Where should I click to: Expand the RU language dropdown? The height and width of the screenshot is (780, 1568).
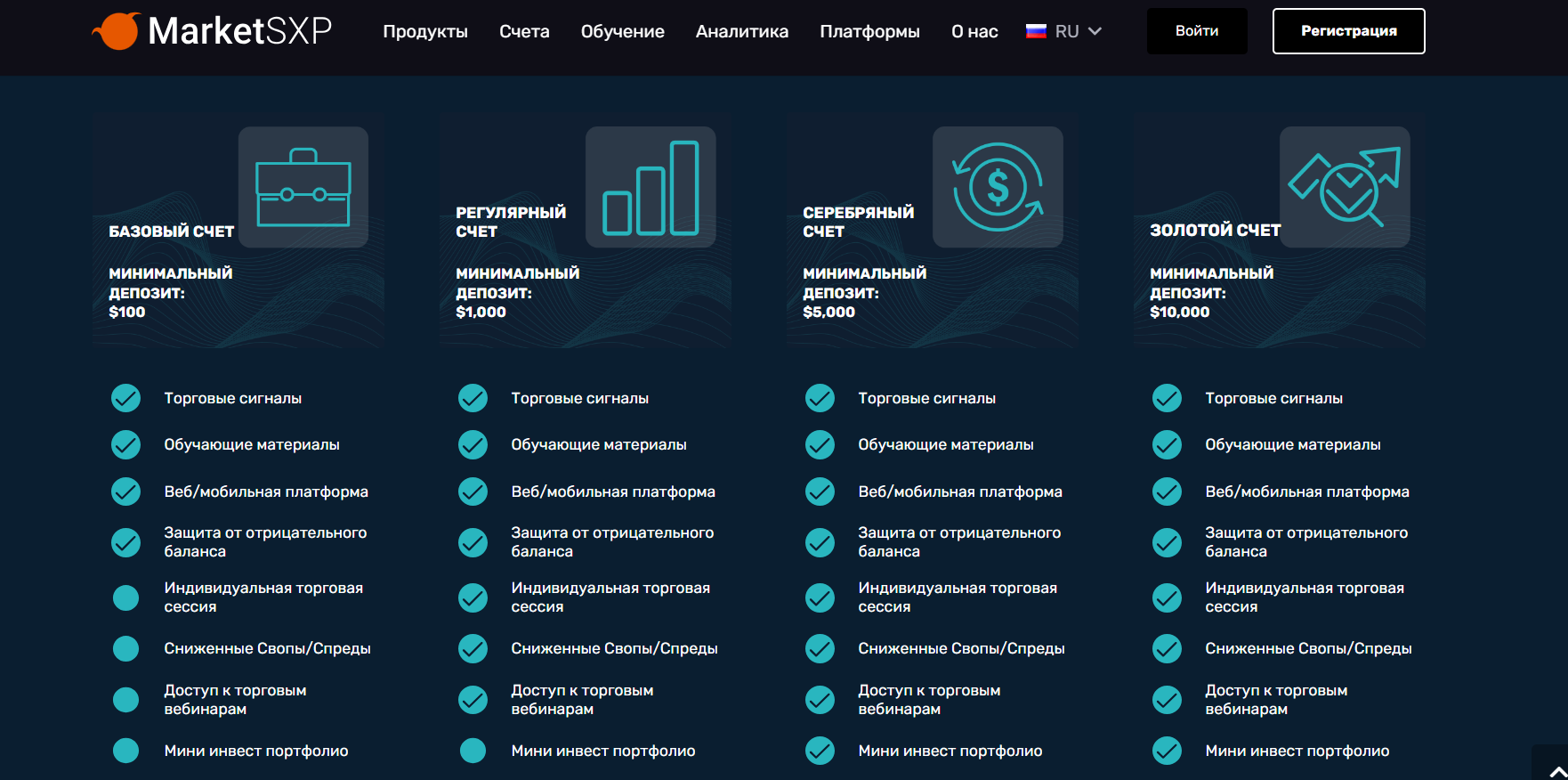point(1065,31)
